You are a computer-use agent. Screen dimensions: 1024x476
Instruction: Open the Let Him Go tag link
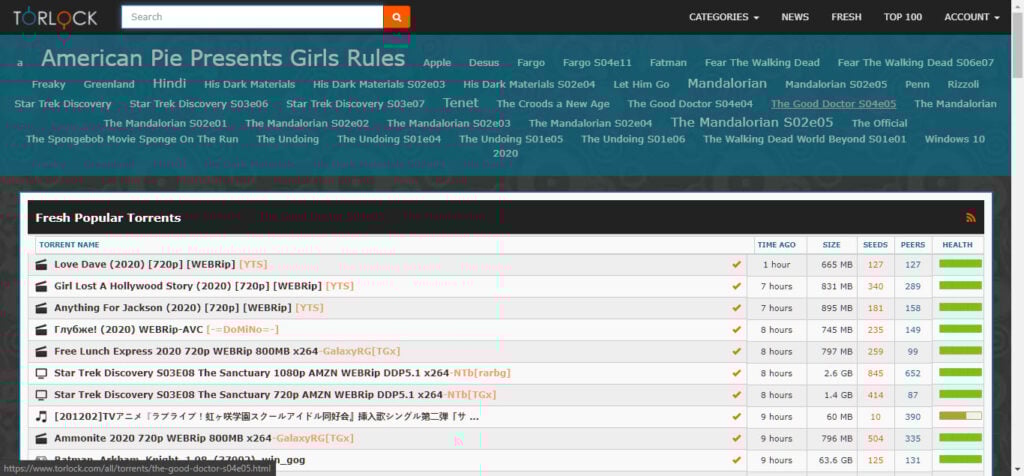pos(641,84)
